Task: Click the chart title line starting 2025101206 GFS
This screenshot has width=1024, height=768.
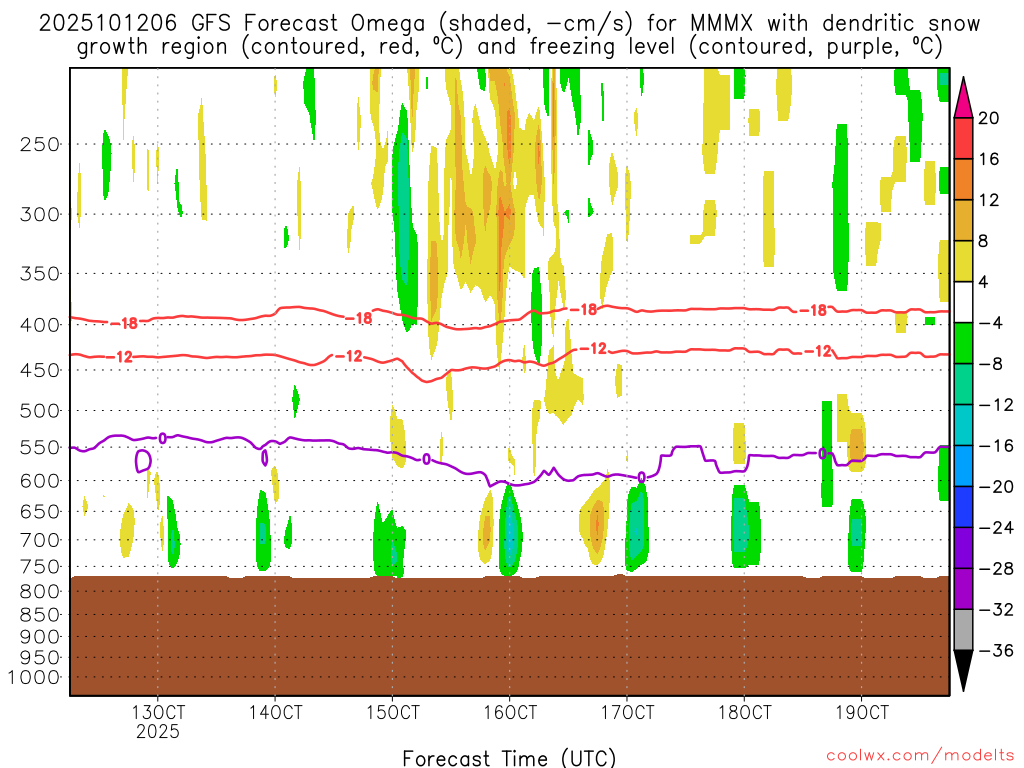Action: [x=509, y=24]
